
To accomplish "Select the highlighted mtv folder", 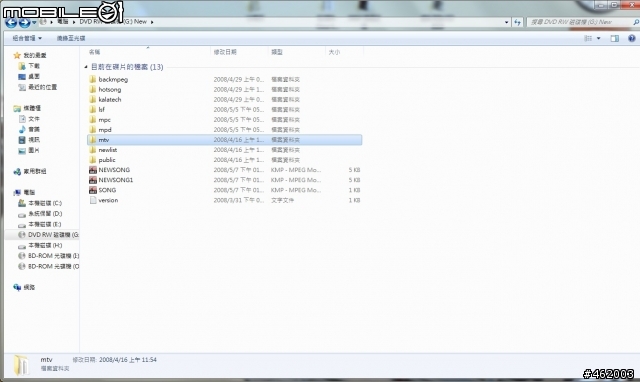I will pos(224,140).
